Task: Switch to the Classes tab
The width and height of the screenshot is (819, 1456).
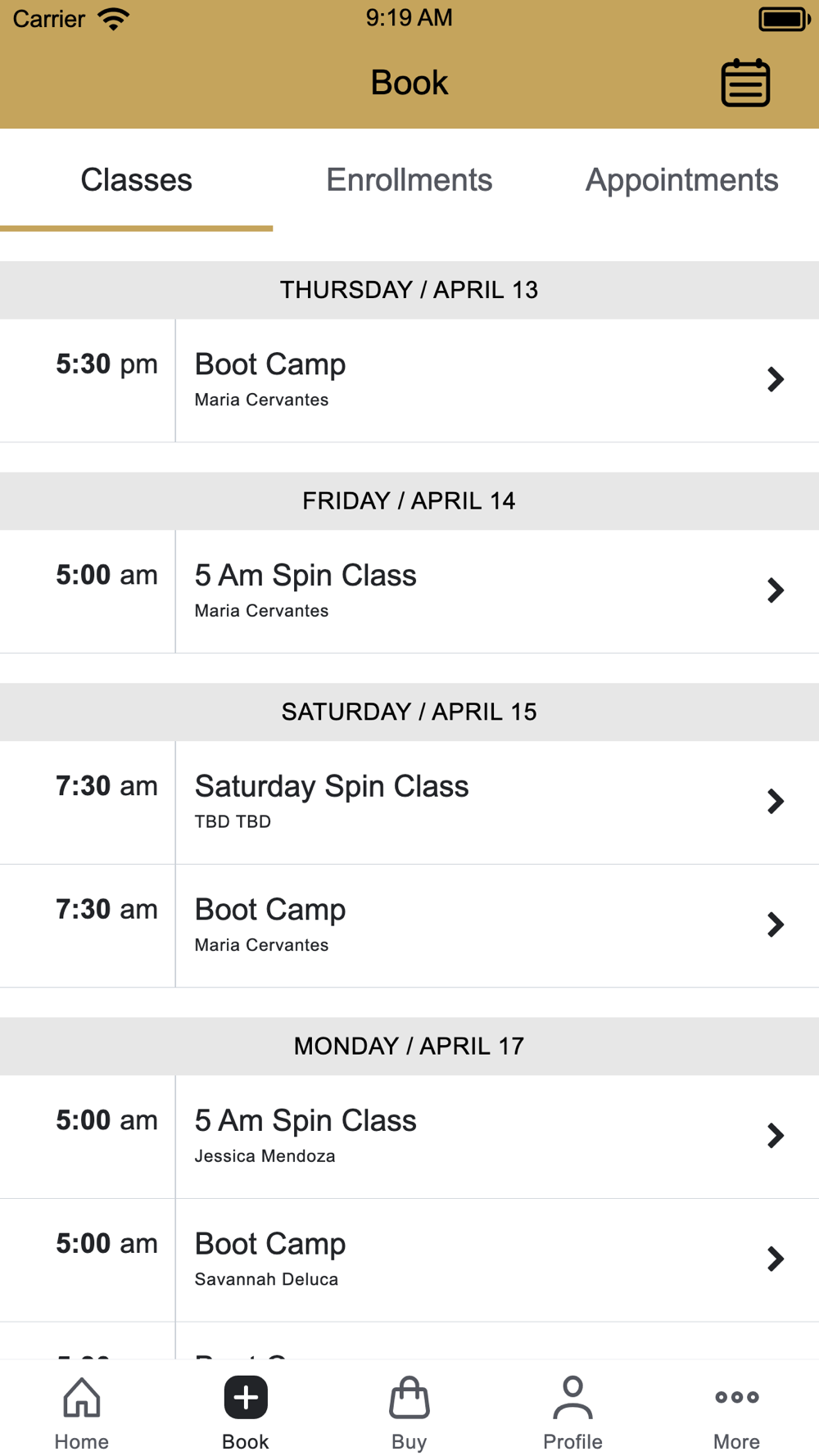Action: pyautogui.click(x=136, y=180)
